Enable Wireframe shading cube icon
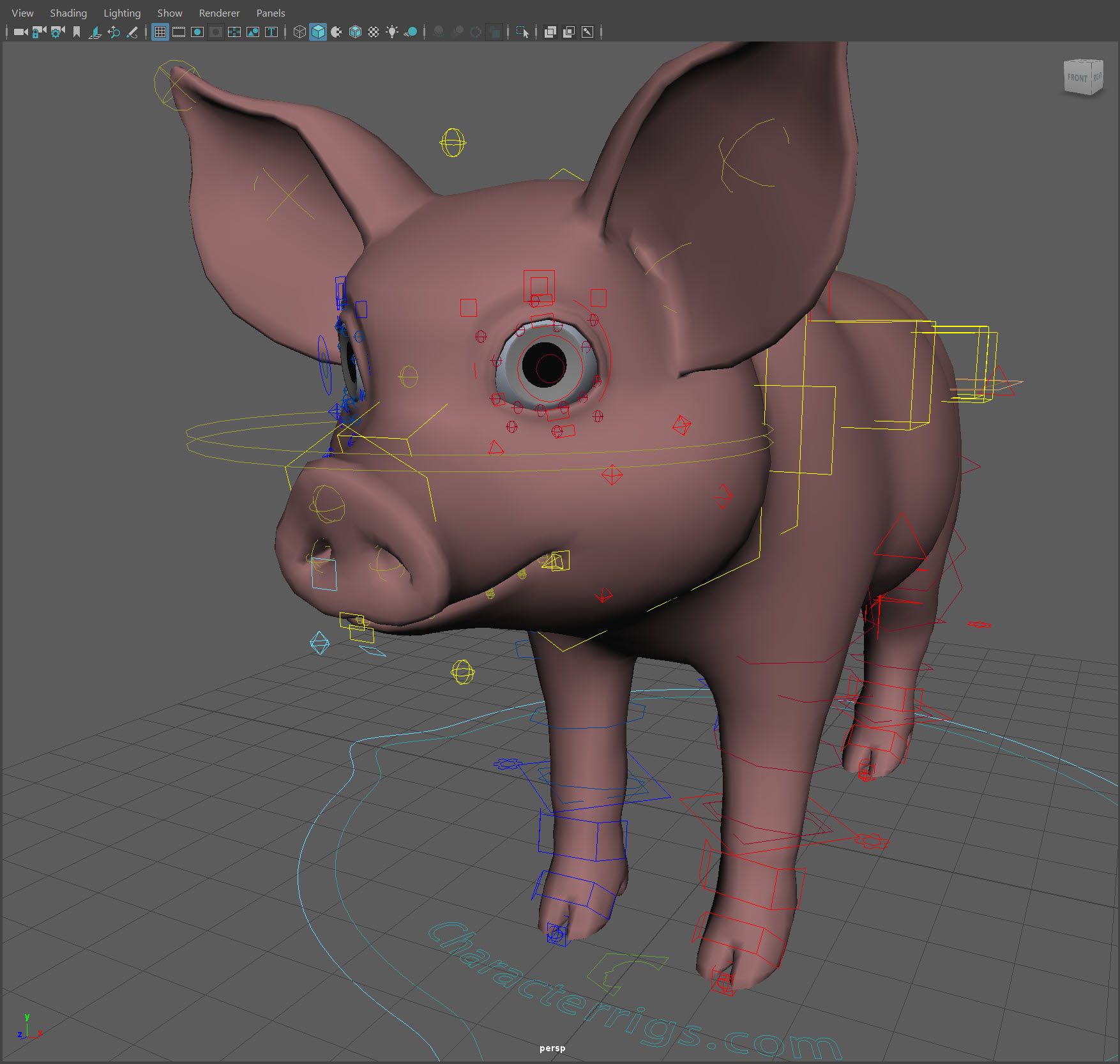 pyautogui.click(x=299, y=32)
